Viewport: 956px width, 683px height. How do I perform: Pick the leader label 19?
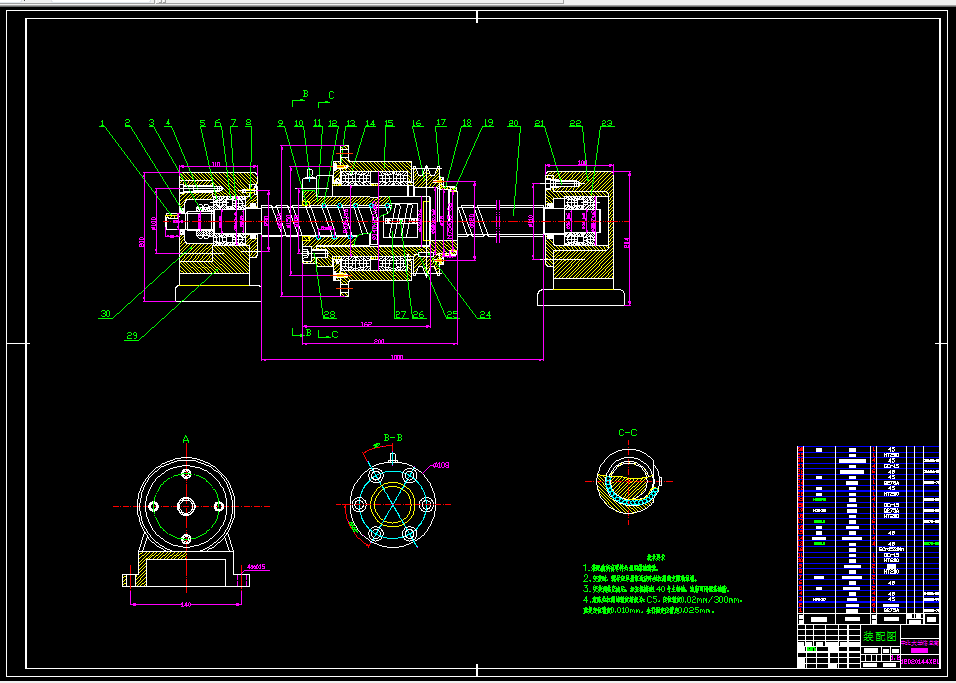click(488, 123)
